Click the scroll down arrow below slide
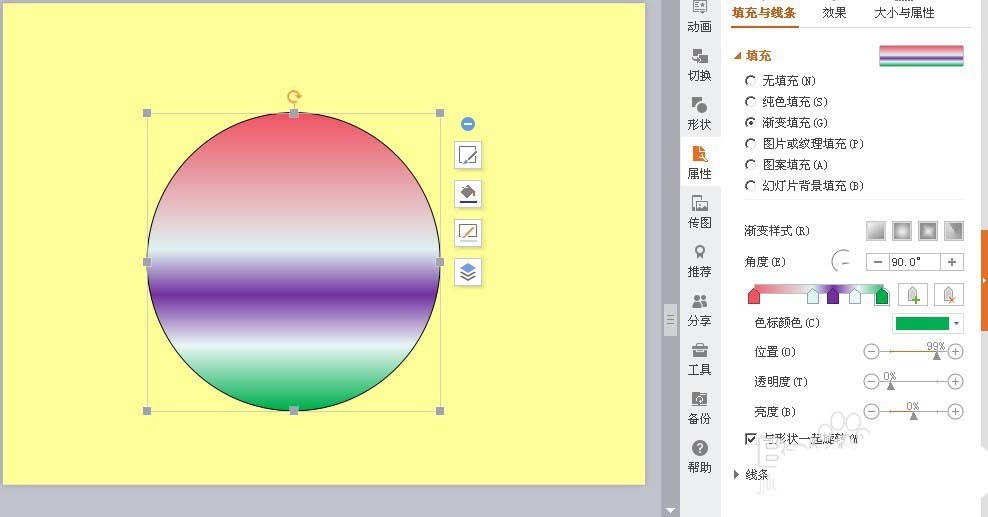The height and width of the screenshot is (517, 988). [x=670, y=510]
